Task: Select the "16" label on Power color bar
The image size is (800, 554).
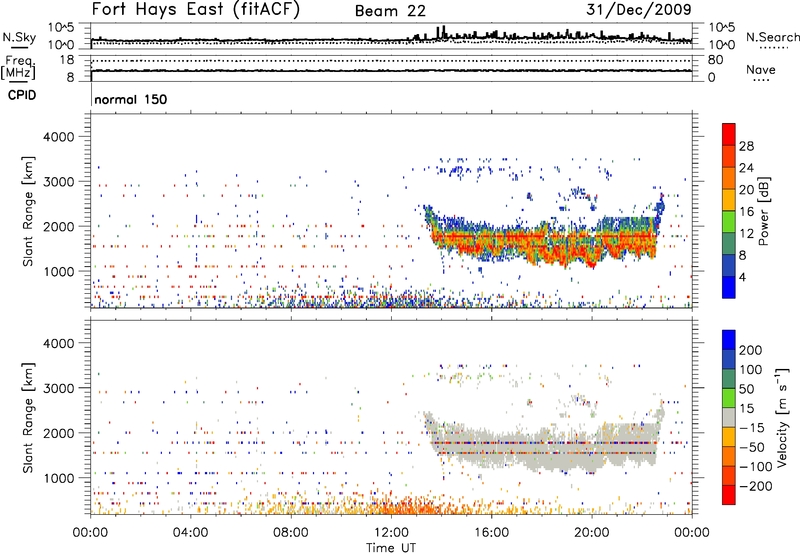Action: [746, 212]
